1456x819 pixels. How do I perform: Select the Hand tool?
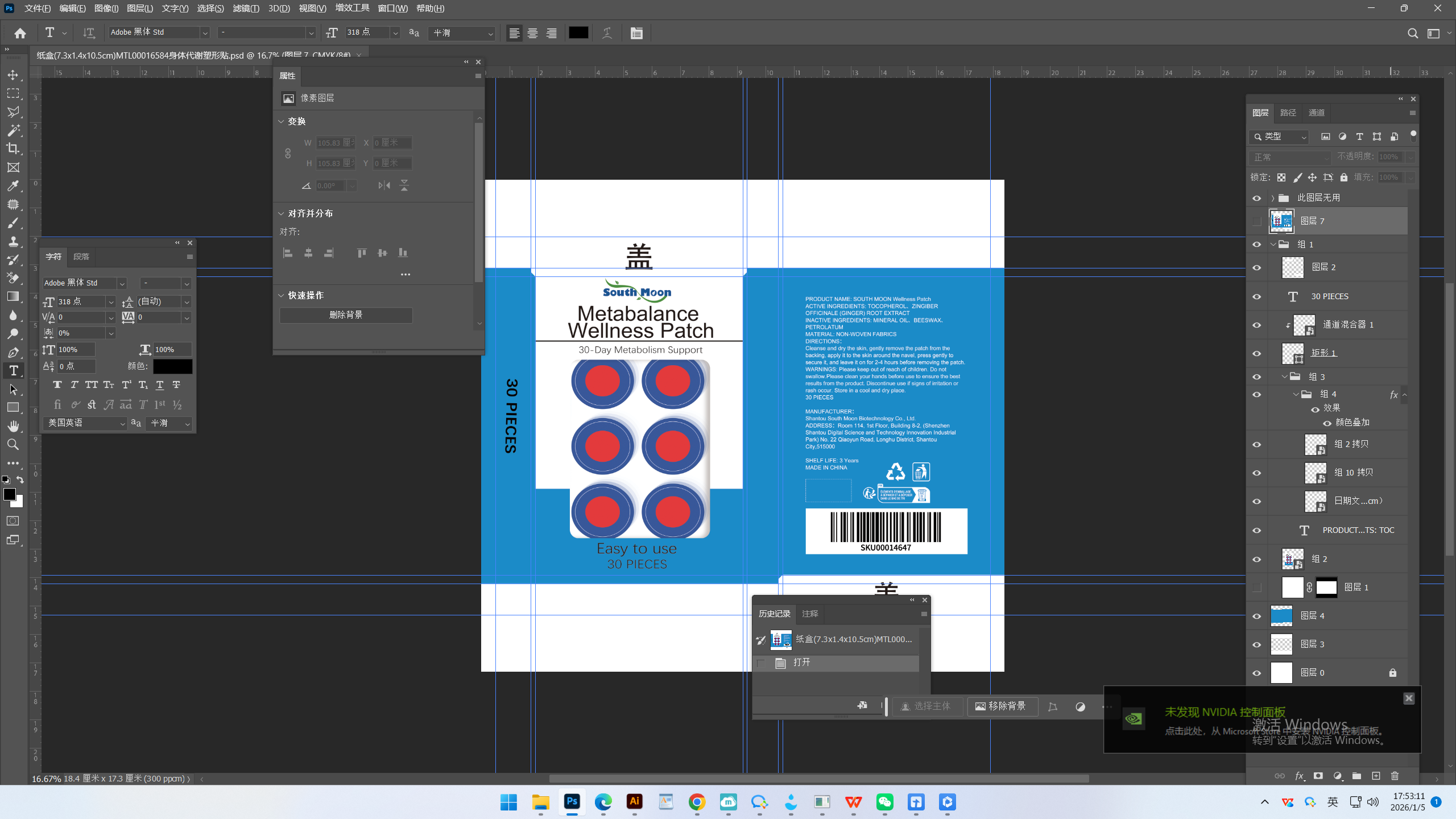(x=13, y=426)
